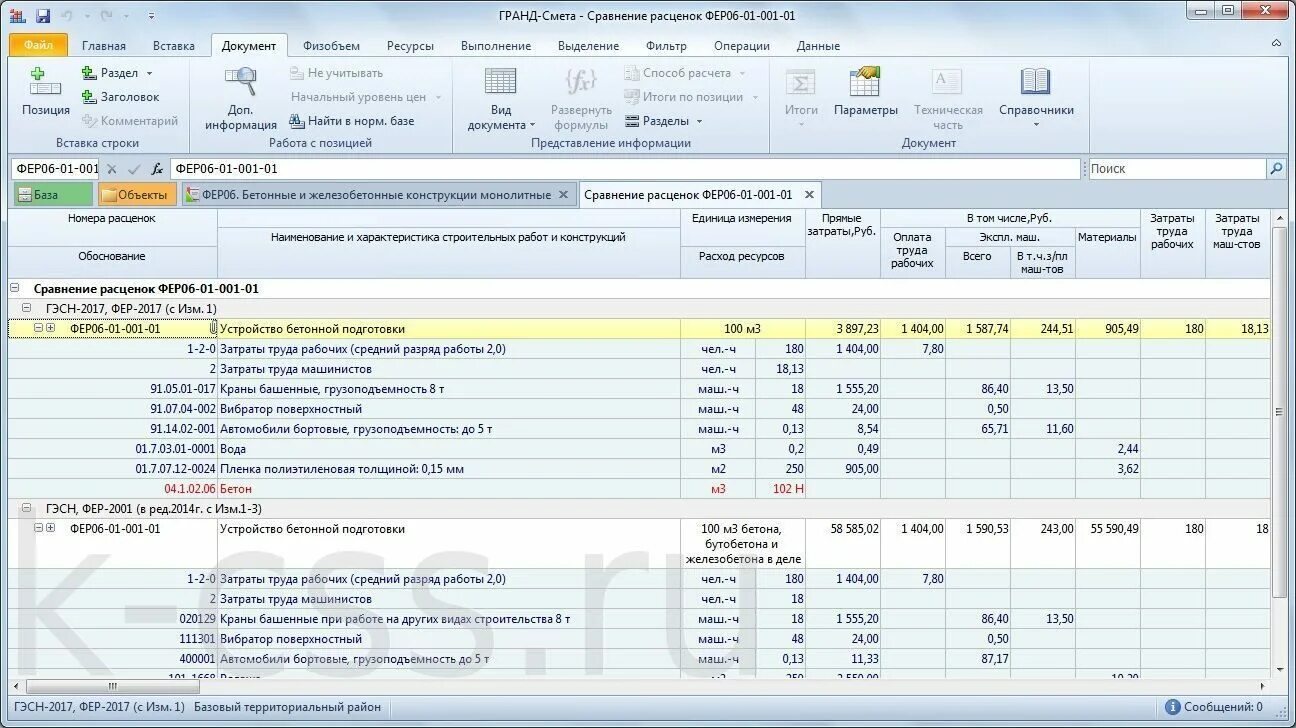Collapse the minus box in highlighted ФЕР06-01-001-01 row
This screenshot has height=728, width=1296.
click(x=38, y=328)
